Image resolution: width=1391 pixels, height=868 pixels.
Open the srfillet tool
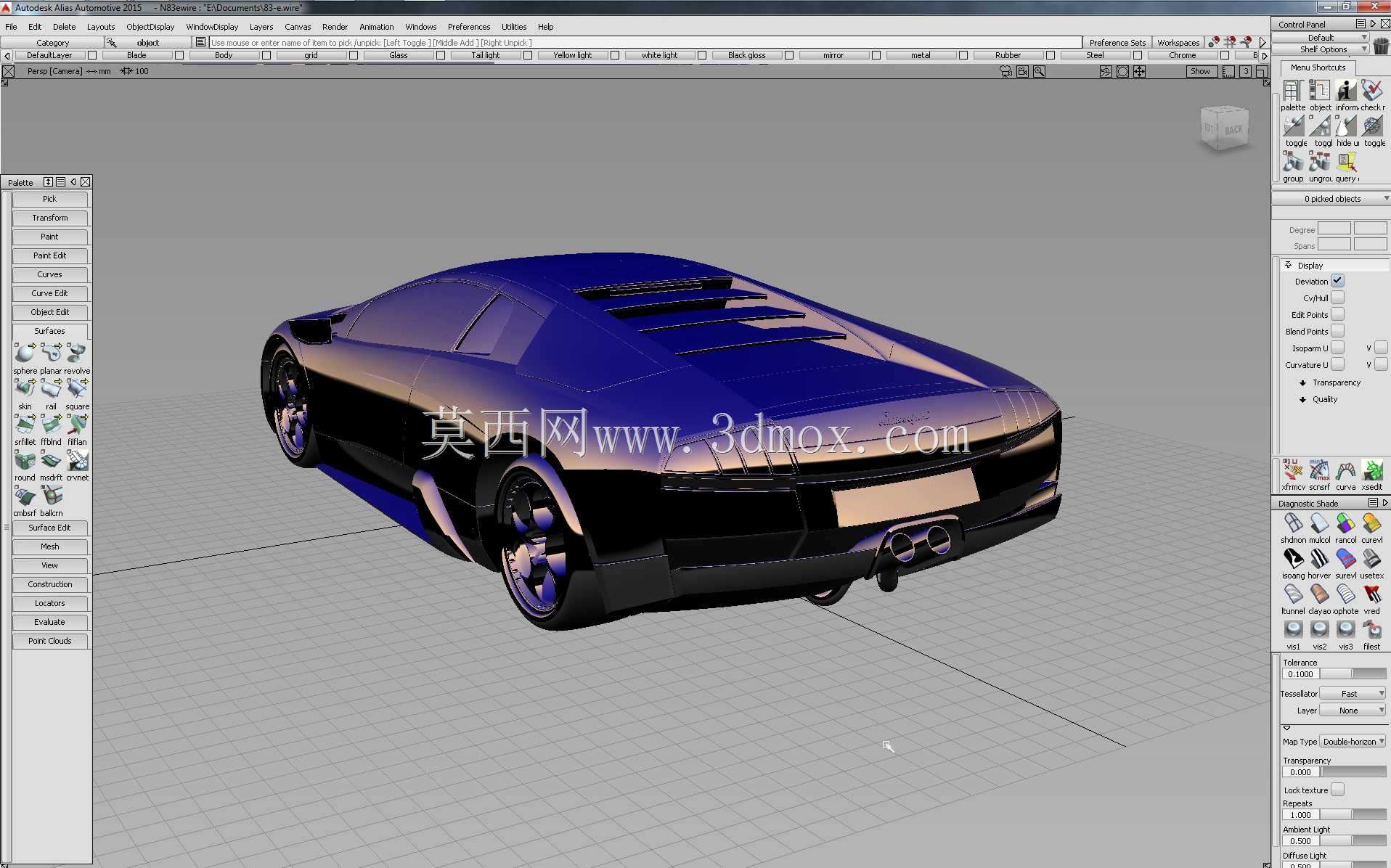coord(25,425)
